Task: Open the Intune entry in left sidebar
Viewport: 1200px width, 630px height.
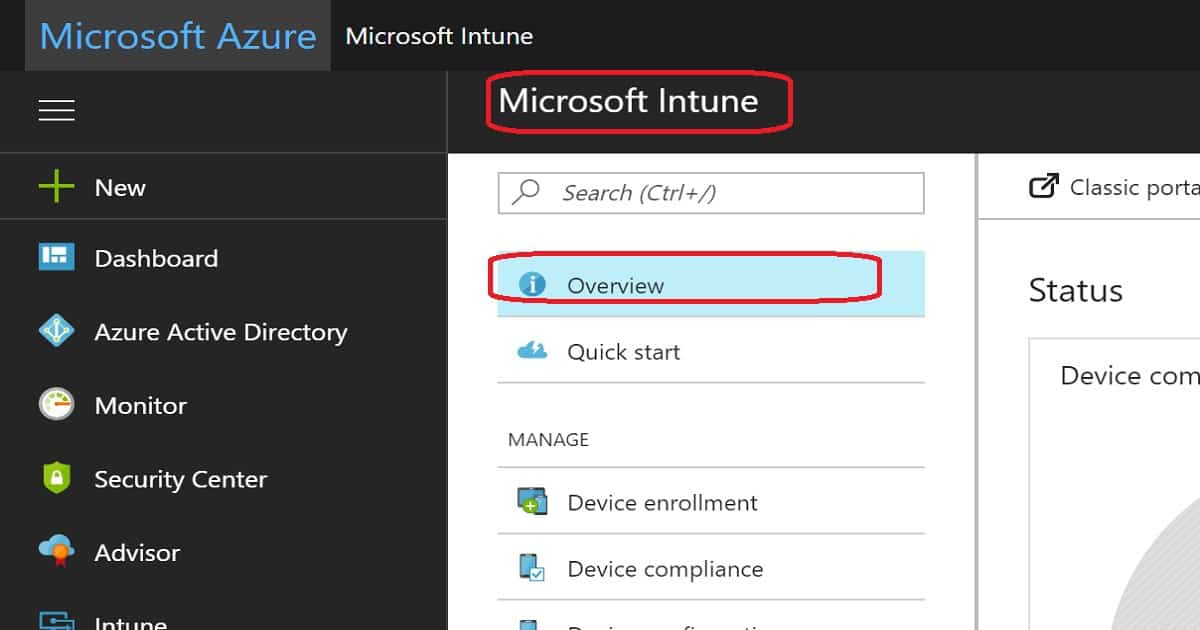Action: click(x=223, y=620)
